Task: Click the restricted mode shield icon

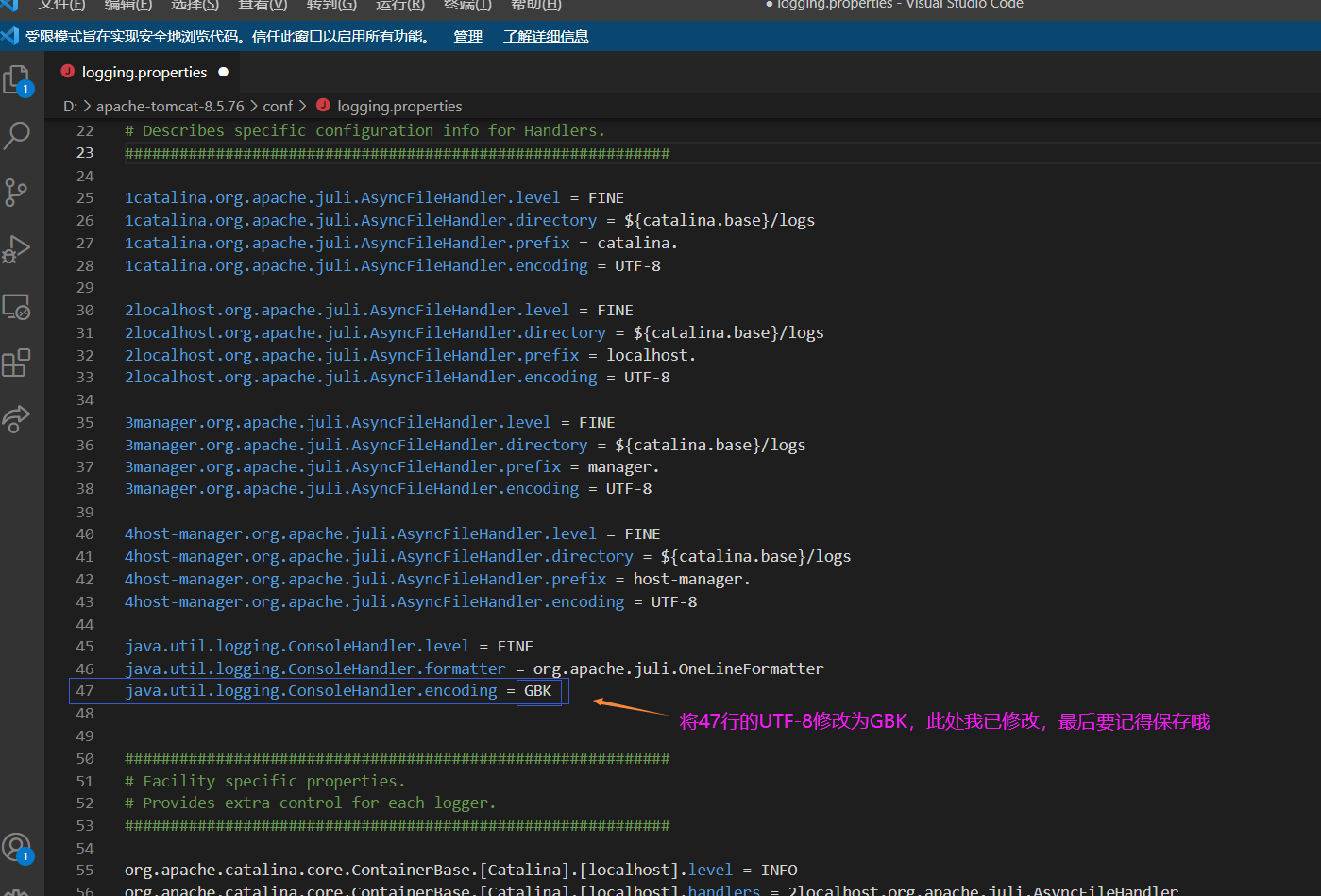Action: pyautogui.click(x=9, y=36)
